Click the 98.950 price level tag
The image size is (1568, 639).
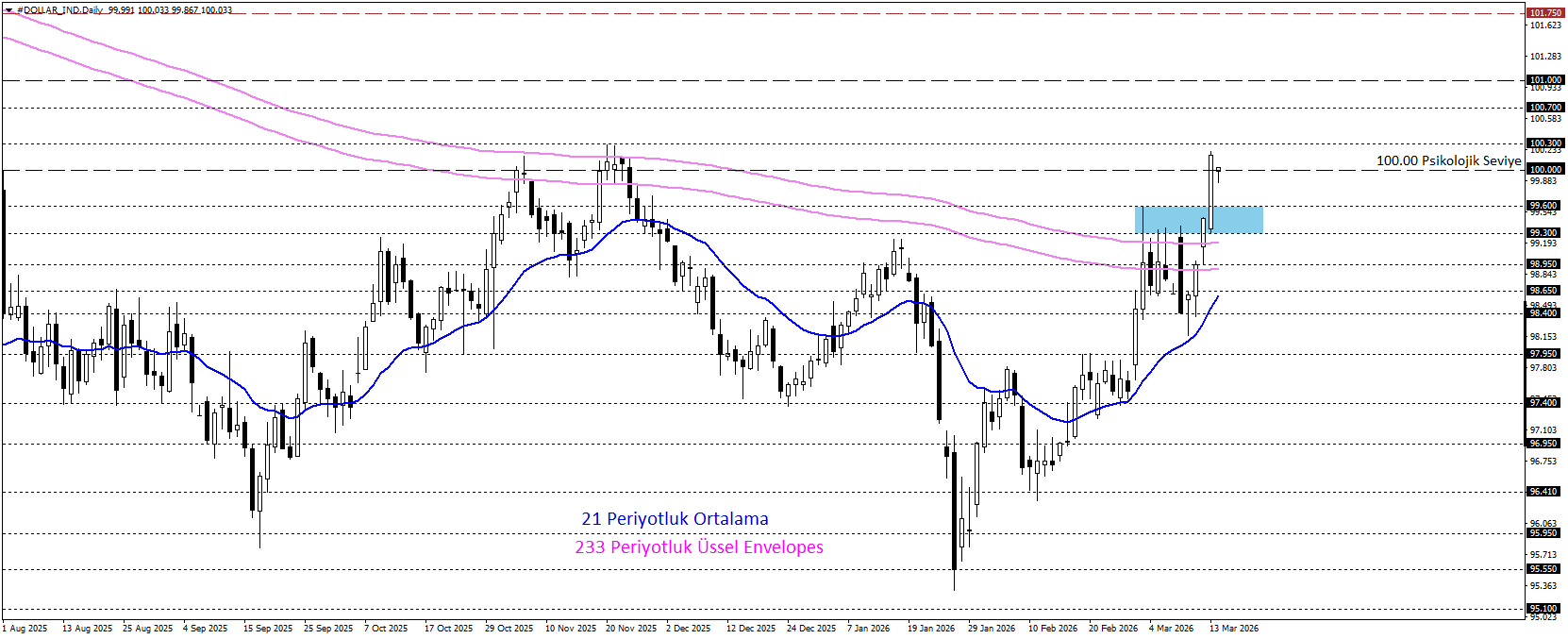[x=1543, y=264]
